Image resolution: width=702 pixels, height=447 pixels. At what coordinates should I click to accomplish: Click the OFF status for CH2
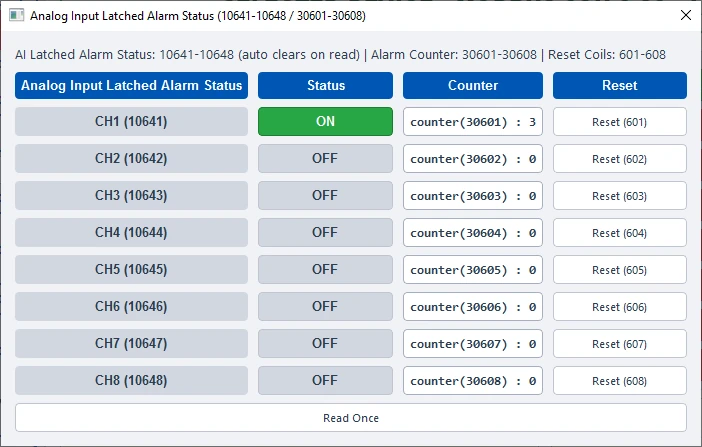pyautogui.click(x=325, y=159)
